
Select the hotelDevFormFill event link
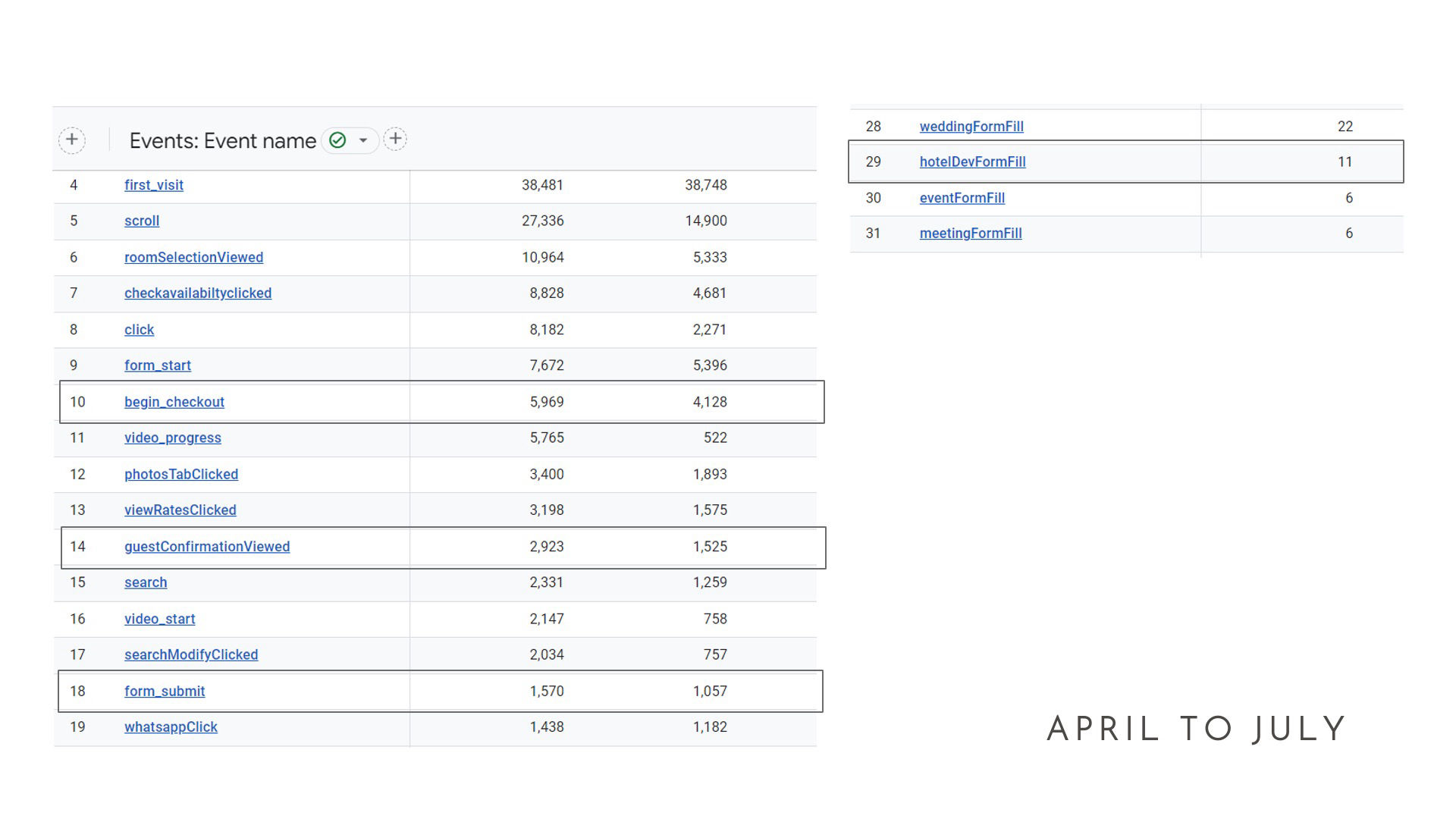972,162
